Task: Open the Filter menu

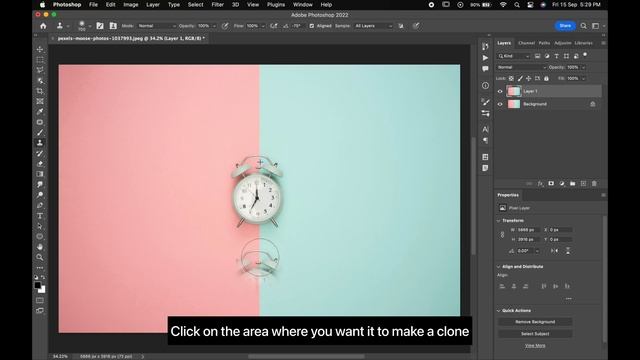Action: [218, 5]
